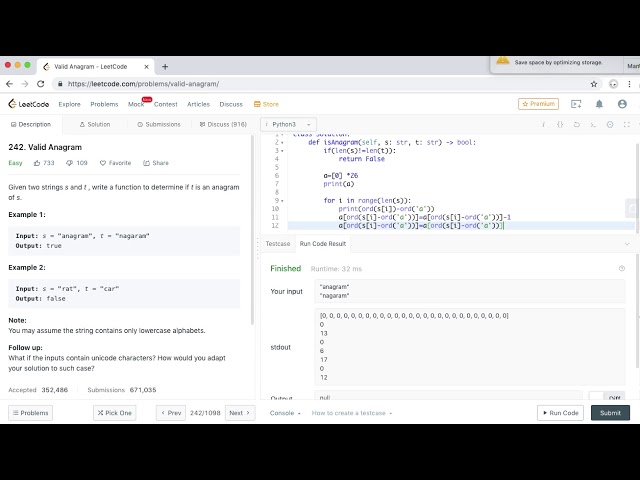Screen dimensions: 640x480
Task: Open Explore in the top navigation
Action: point(69,104)
